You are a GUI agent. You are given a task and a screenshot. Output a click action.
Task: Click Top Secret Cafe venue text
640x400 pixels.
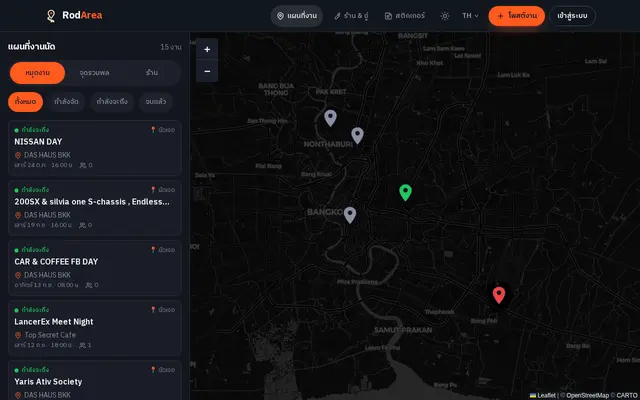[x=50, y=335]
